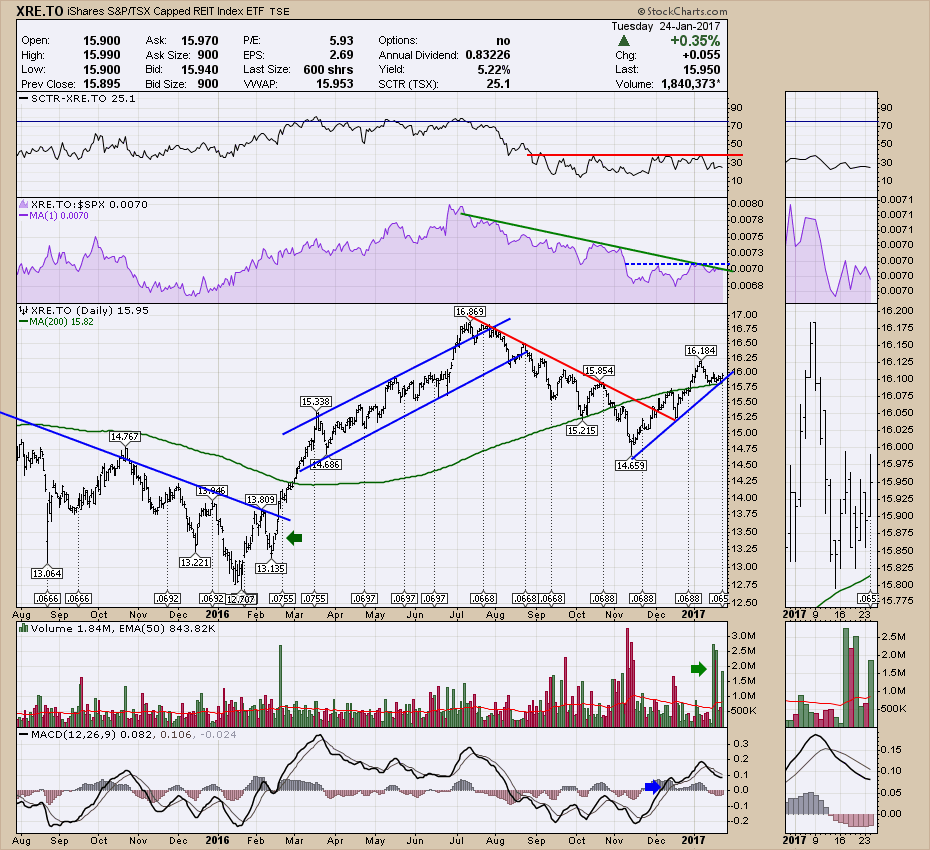Click the P/E value 5.93
The image size is (930, 850).
point(342,41)
